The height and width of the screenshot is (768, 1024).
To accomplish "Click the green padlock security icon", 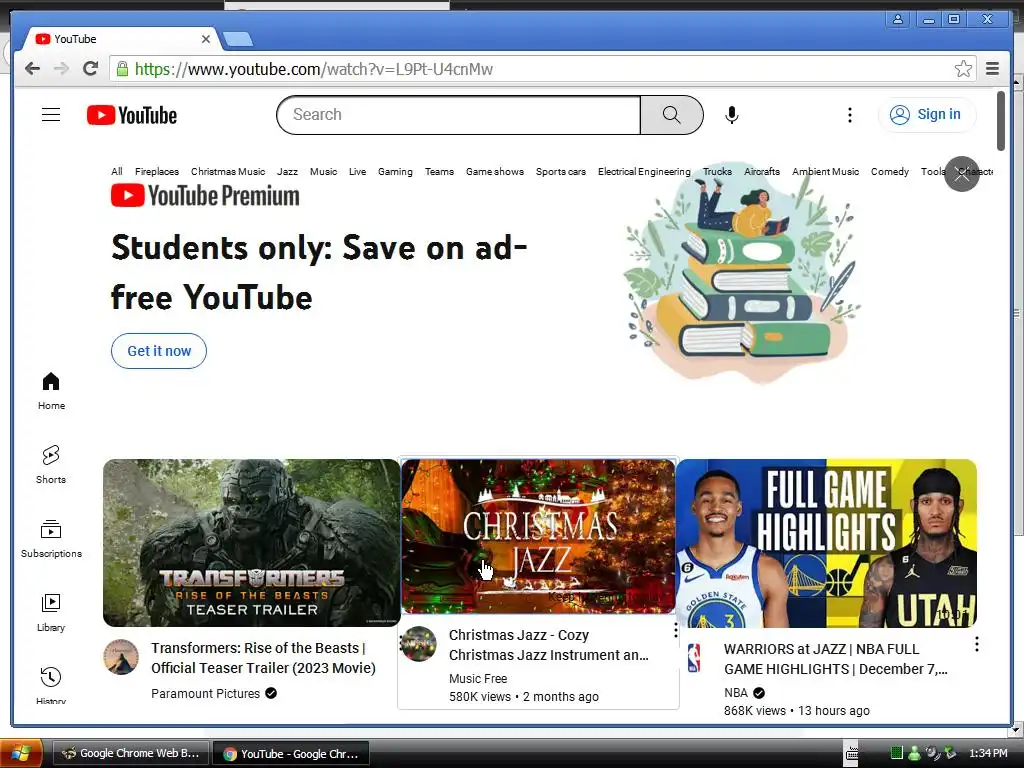I will pos(122,69).
